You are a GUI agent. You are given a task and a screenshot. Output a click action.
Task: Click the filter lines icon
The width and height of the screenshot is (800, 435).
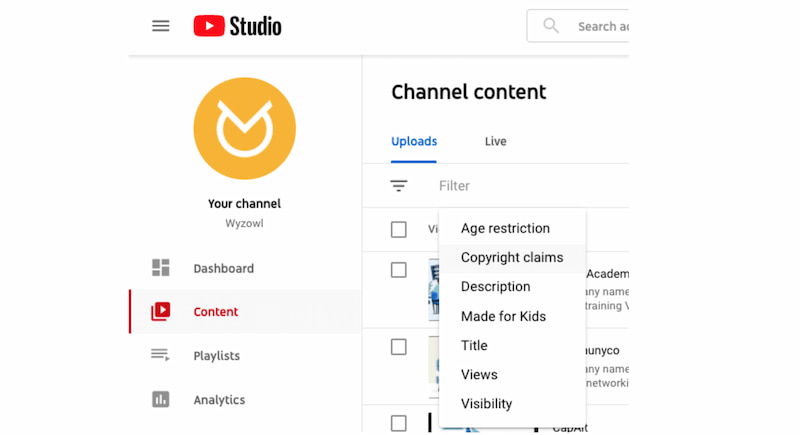tap(399, 186)
